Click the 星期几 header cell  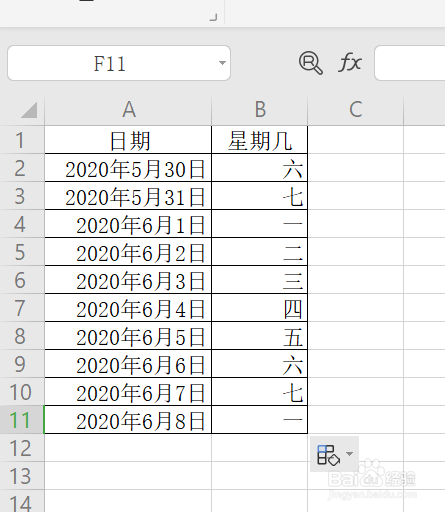[260, 140]
